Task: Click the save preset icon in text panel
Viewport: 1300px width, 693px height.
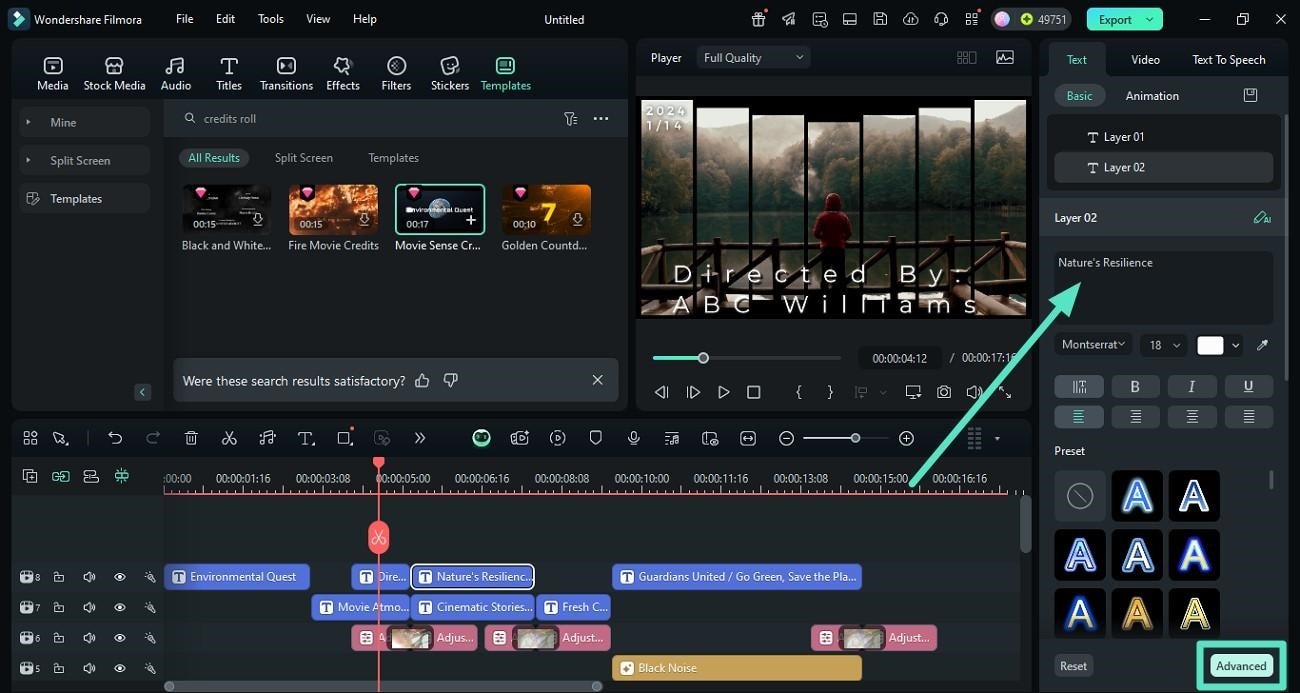Action: (1250, 95)
